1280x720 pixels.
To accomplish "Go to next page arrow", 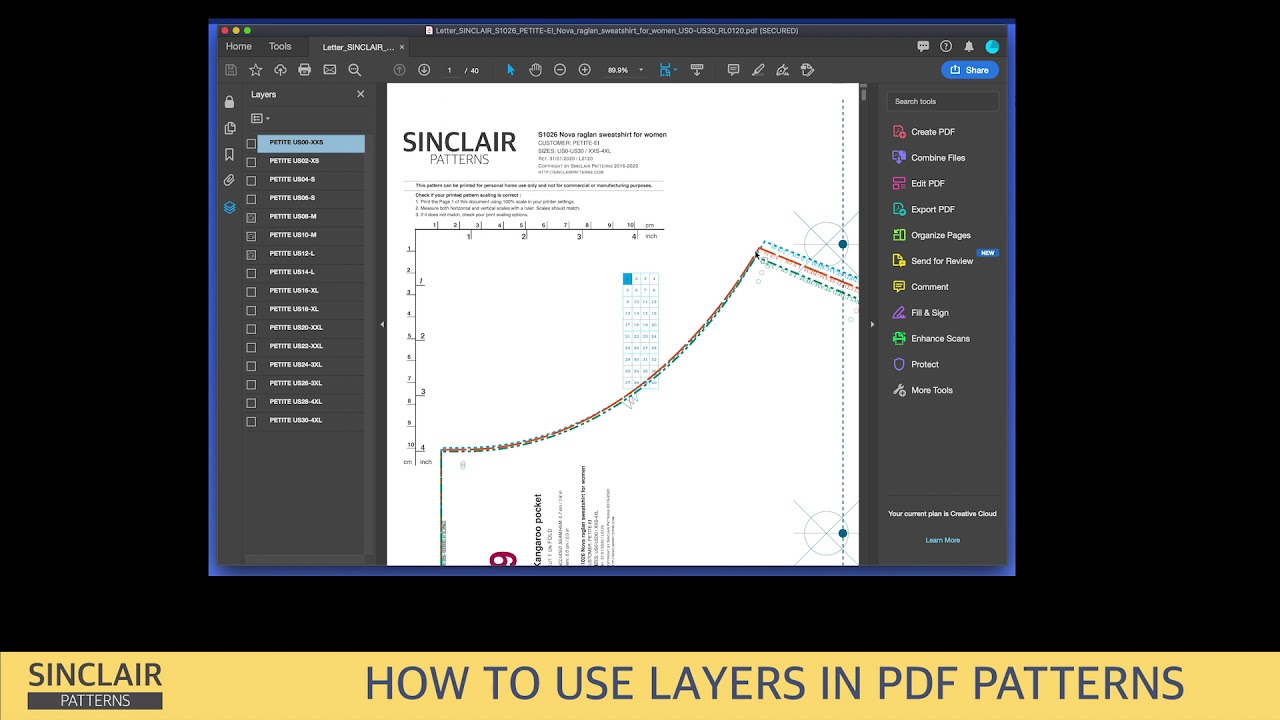I will point(424,70).
